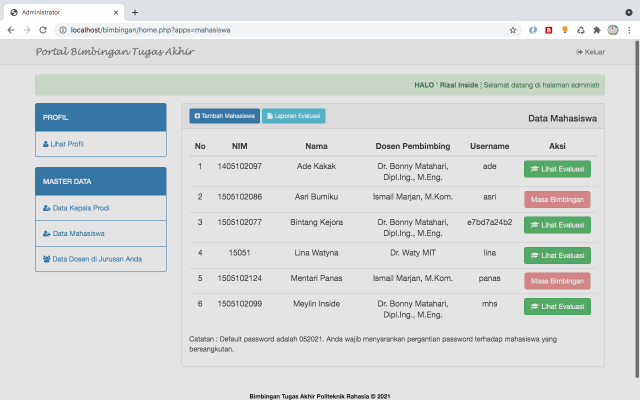Image resolution: width=640 pixels, height=400 pixels.
Task: Click the orange lightbulb extension icon
Action: [x=565, y=30]
